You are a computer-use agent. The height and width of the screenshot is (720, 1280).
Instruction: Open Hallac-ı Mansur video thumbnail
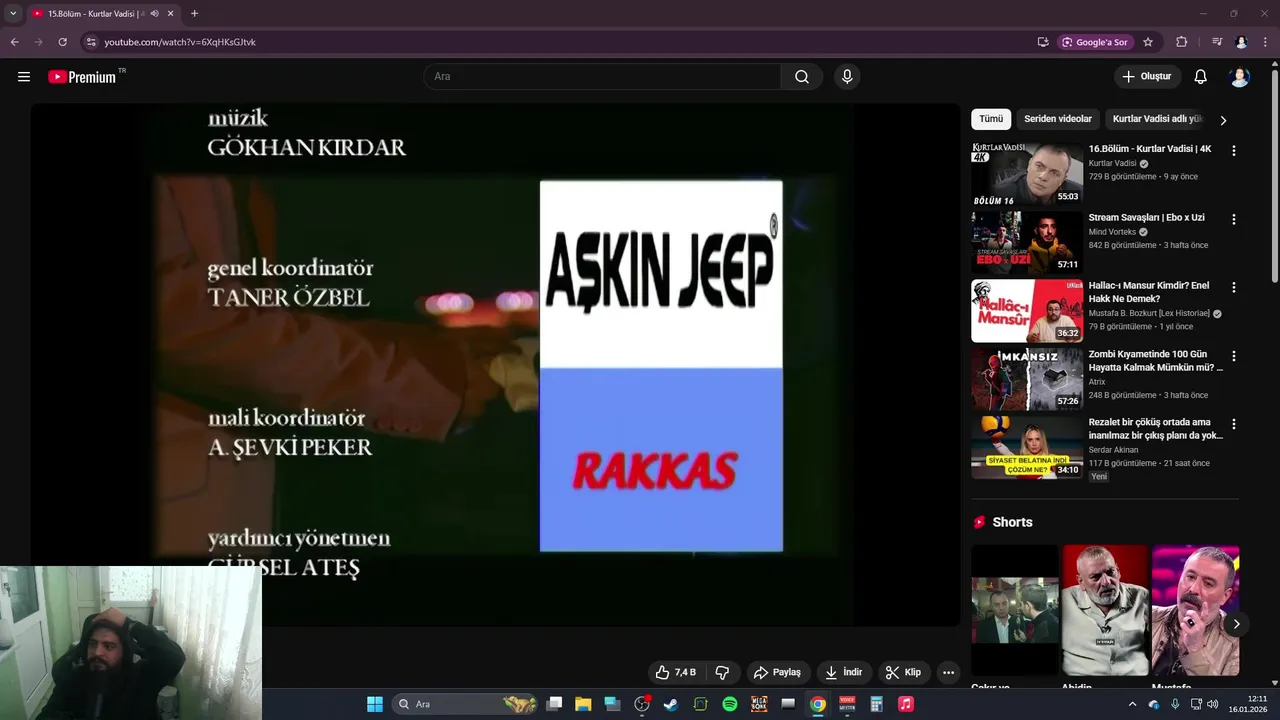click(1027, 310)
